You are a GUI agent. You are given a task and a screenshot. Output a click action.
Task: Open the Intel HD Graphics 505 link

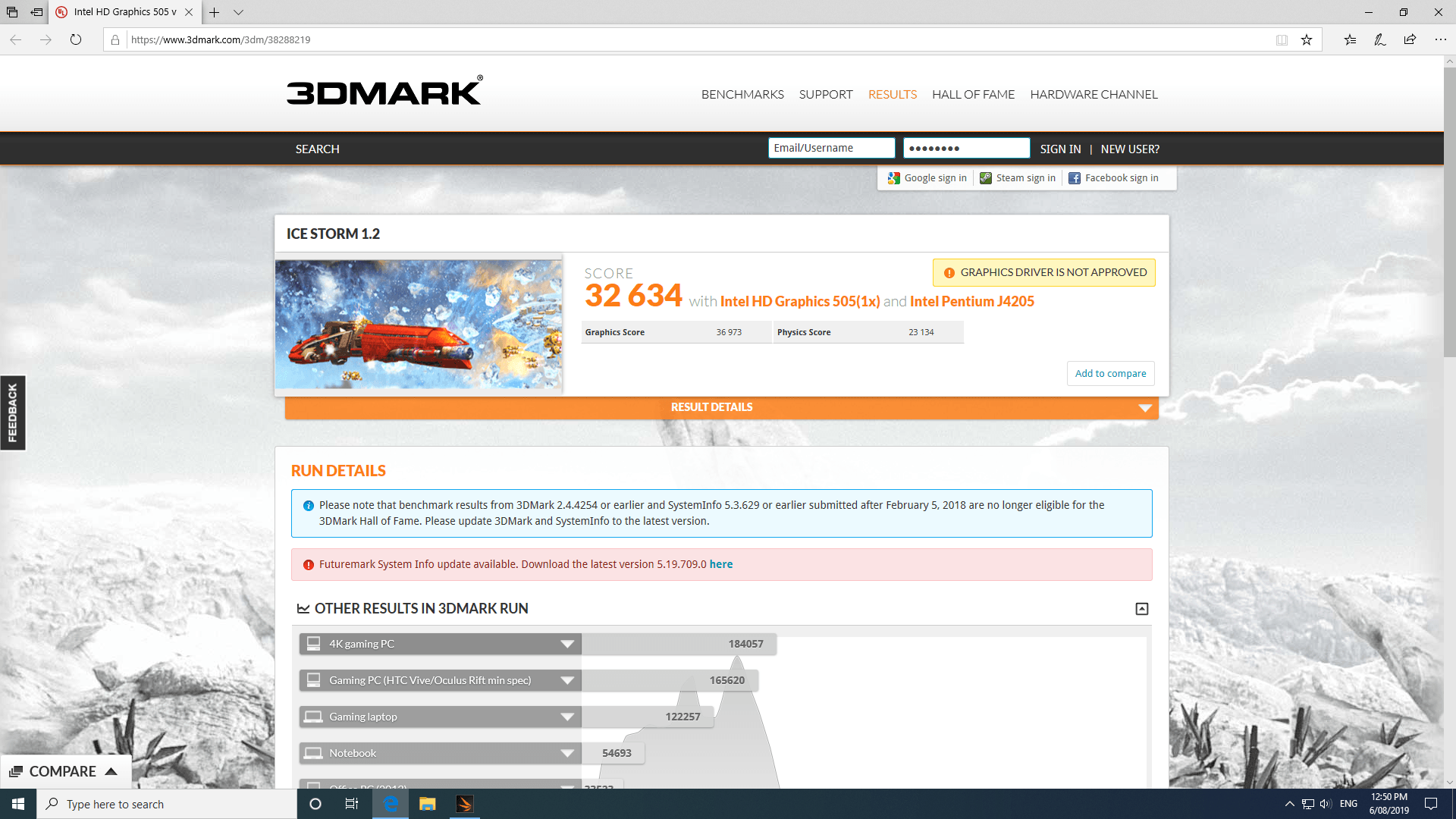click(x=800, y=302)
